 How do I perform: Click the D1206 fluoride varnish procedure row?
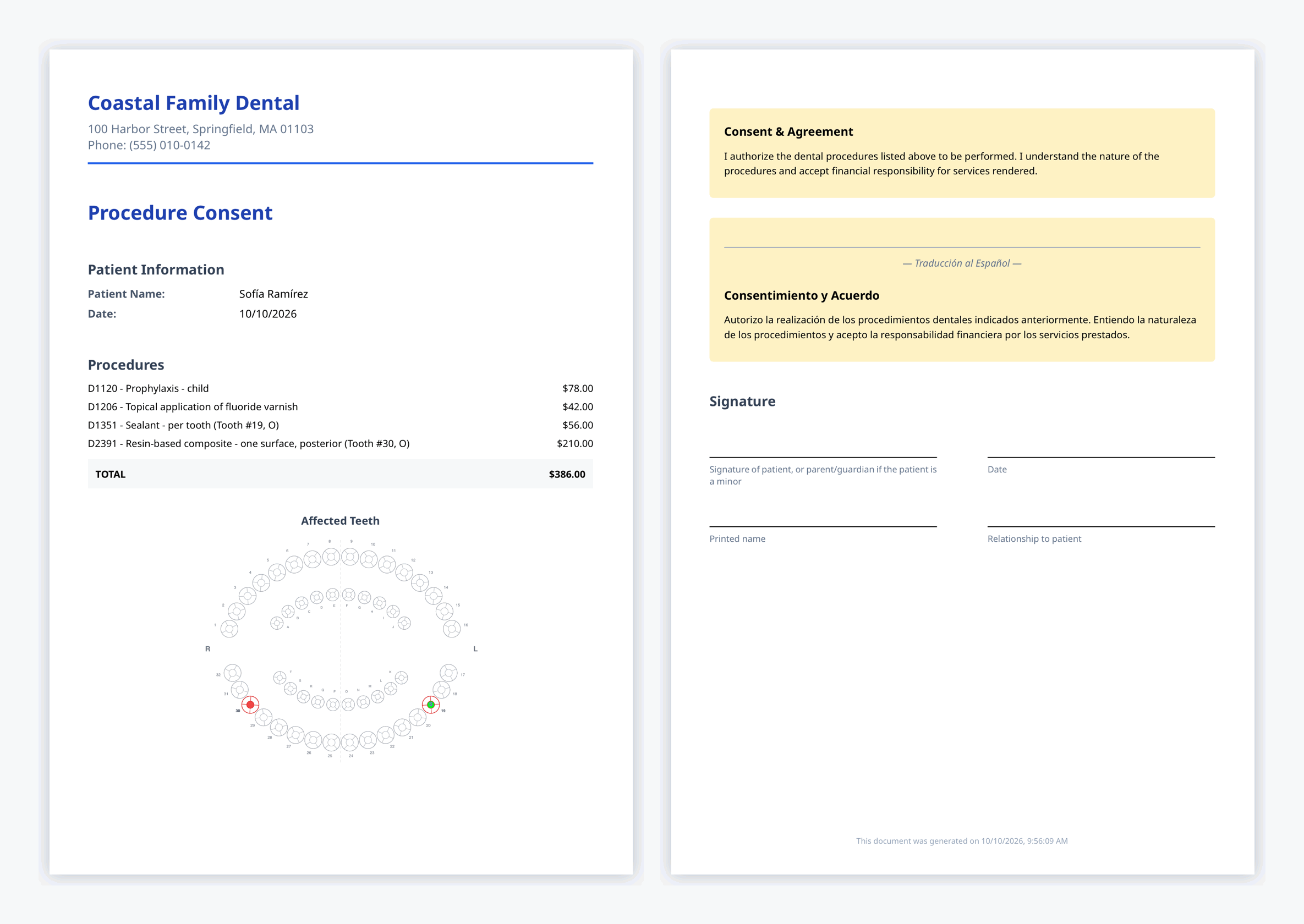pos(341,407)
